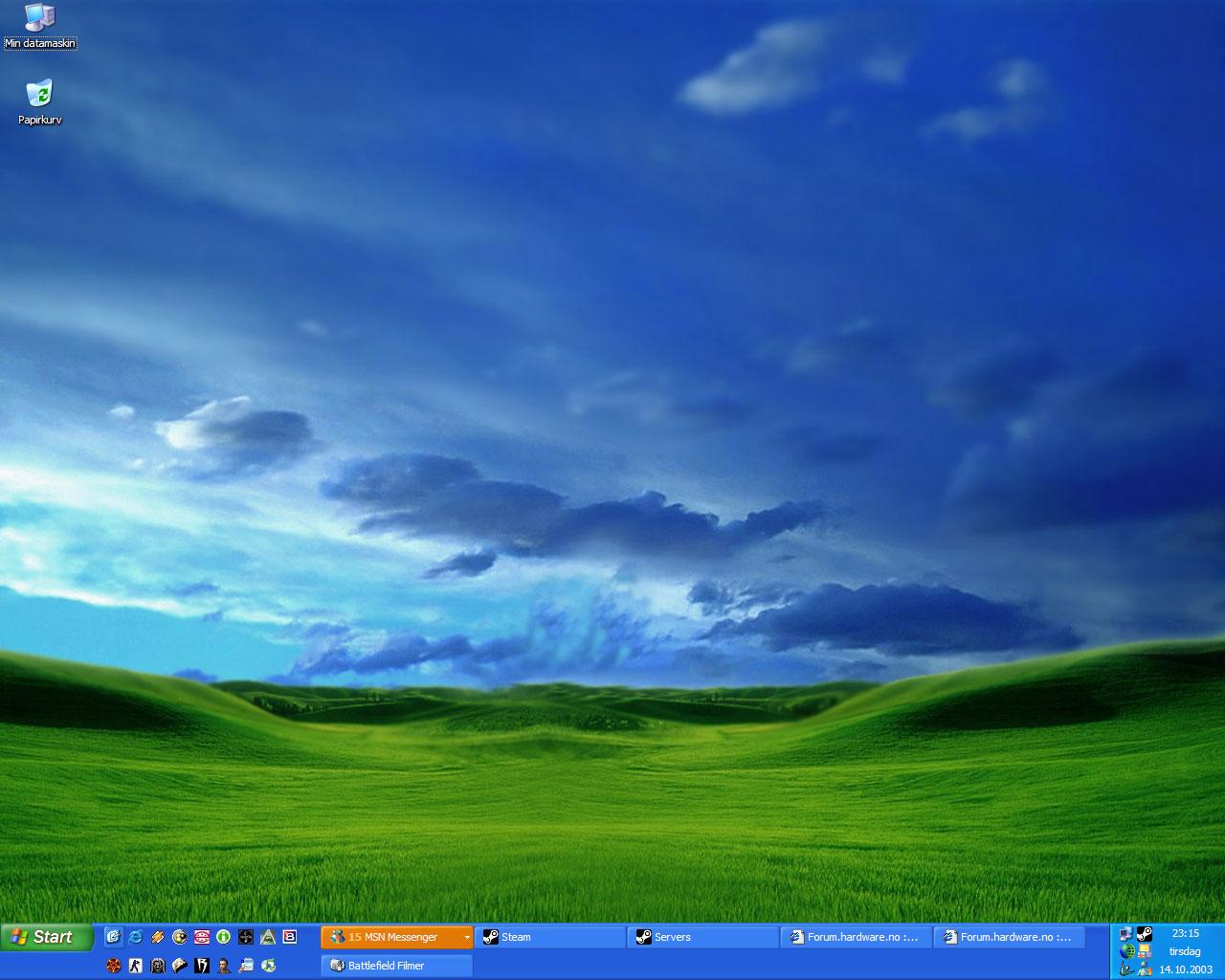1225x980 pixels.
Task: Click the green media quick launch icon
Action: click(x=268, y=966)
